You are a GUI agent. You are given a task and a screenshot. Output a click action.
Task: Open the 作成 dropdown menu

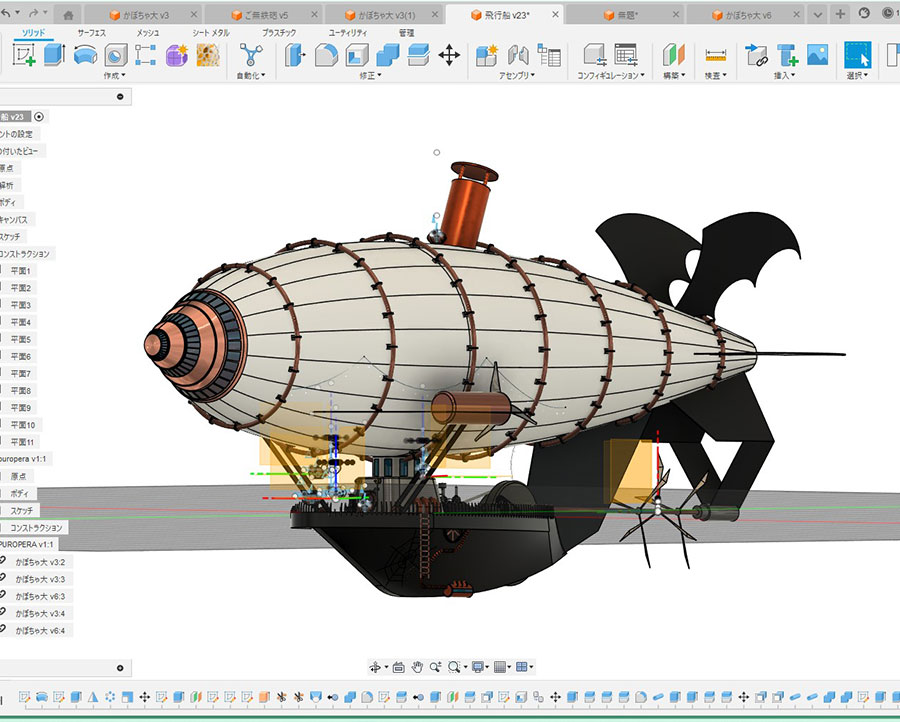pos(116,76)
